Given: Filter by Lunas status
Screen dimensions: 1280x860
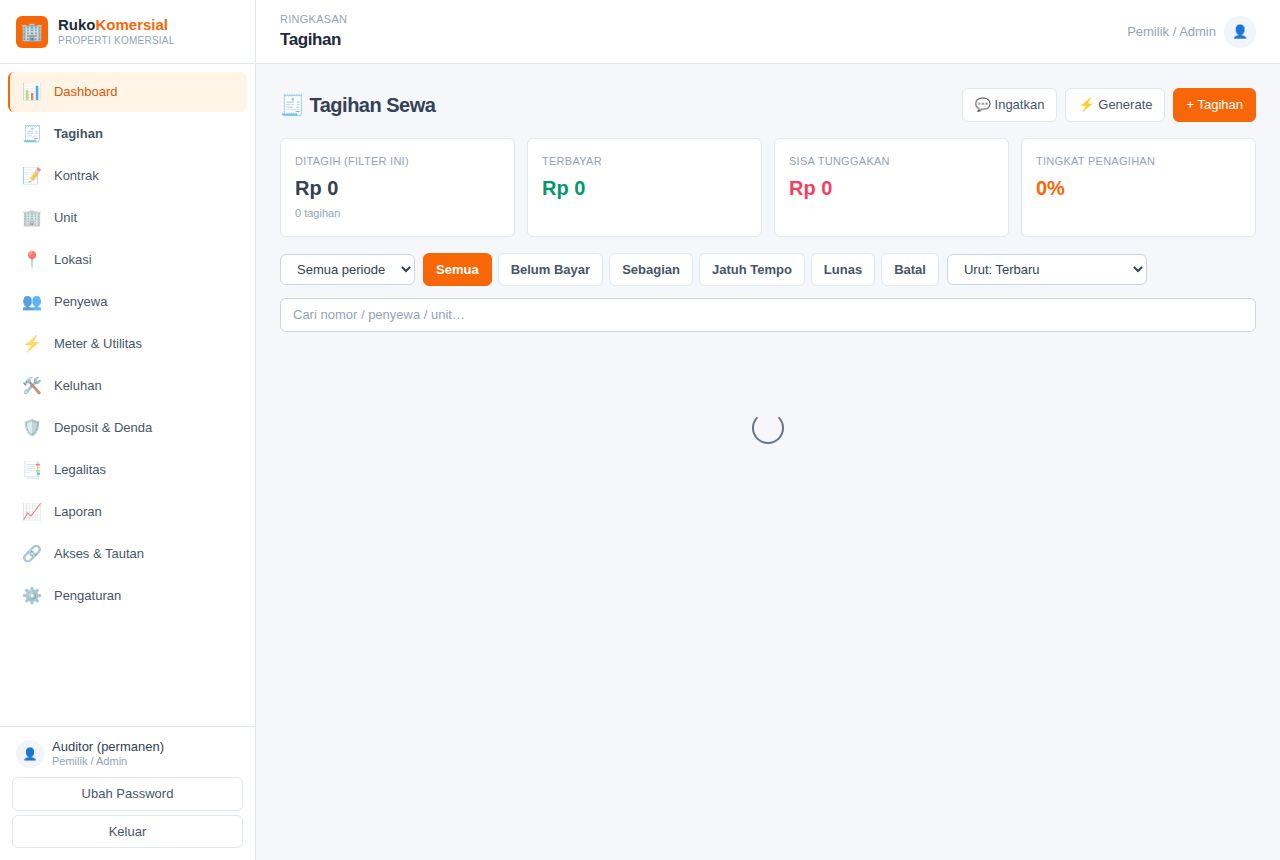Looking at the screenshot, I should pos(843,270).
